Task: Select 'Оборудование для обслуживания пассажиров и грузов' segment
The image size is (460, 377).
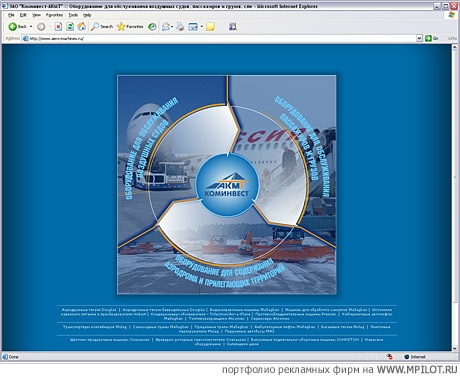Action: [x=303, y=147]
